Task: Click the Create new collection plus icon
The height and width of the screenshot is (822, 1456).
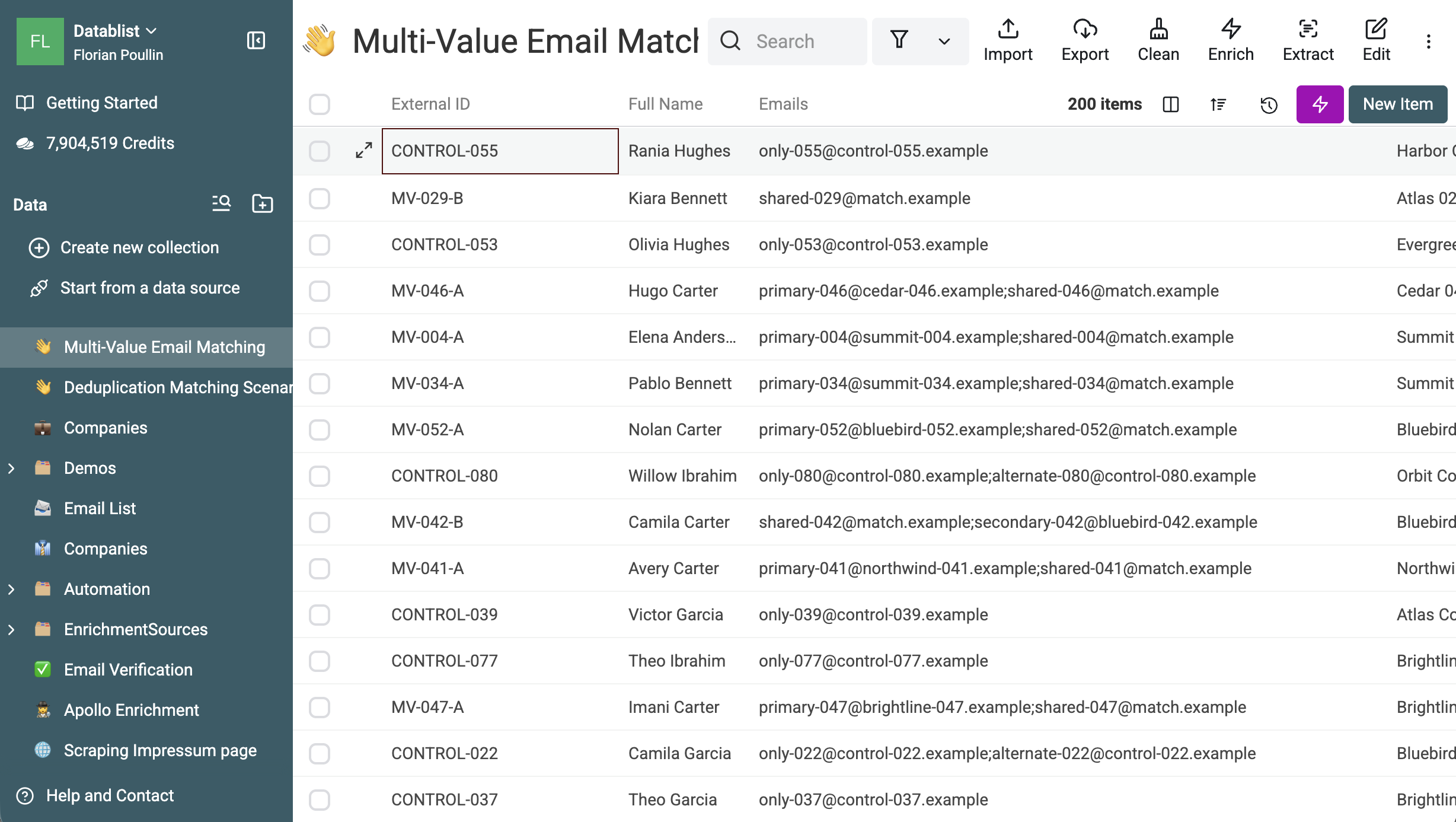Action: [39, 247]
